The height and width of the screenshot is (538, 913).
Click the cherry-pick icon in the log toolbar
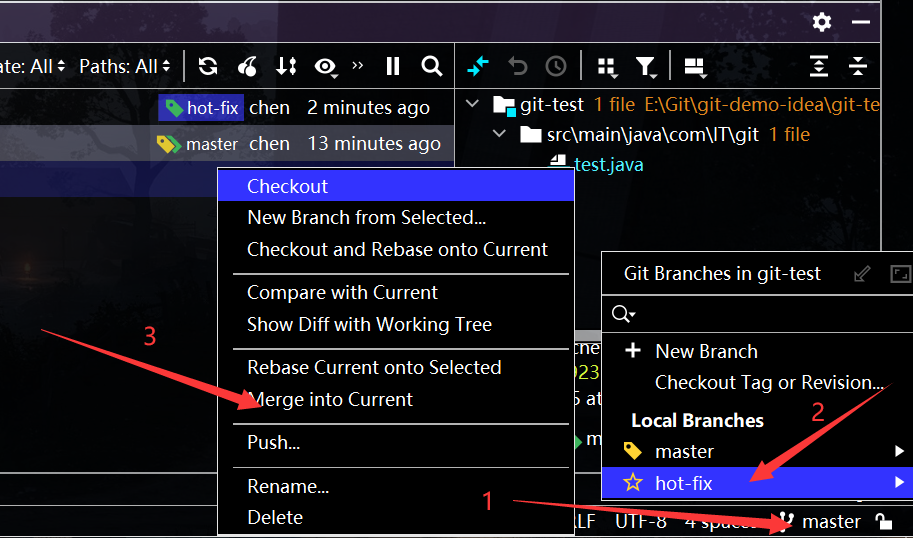coord(247,66)
